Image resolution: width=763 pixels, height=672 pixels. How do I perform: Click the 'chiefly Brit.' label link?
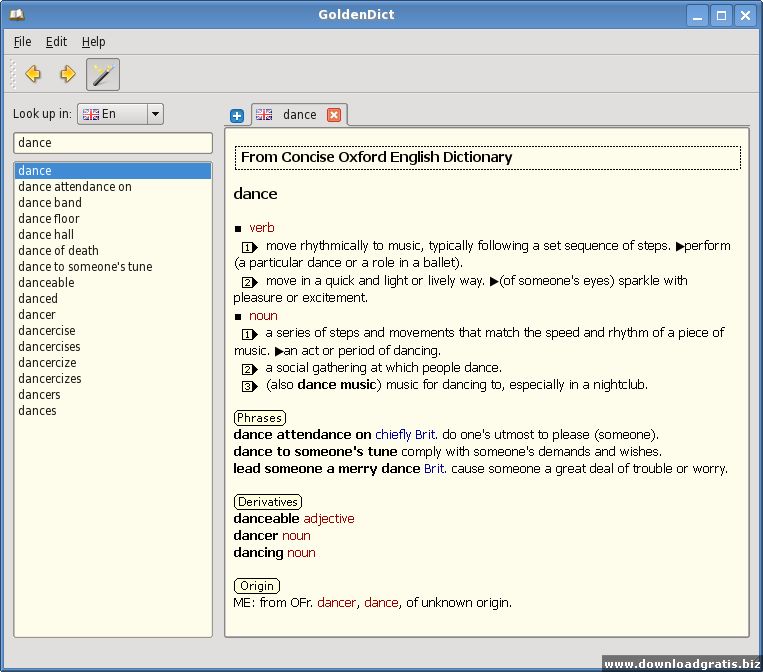(405, 435)
